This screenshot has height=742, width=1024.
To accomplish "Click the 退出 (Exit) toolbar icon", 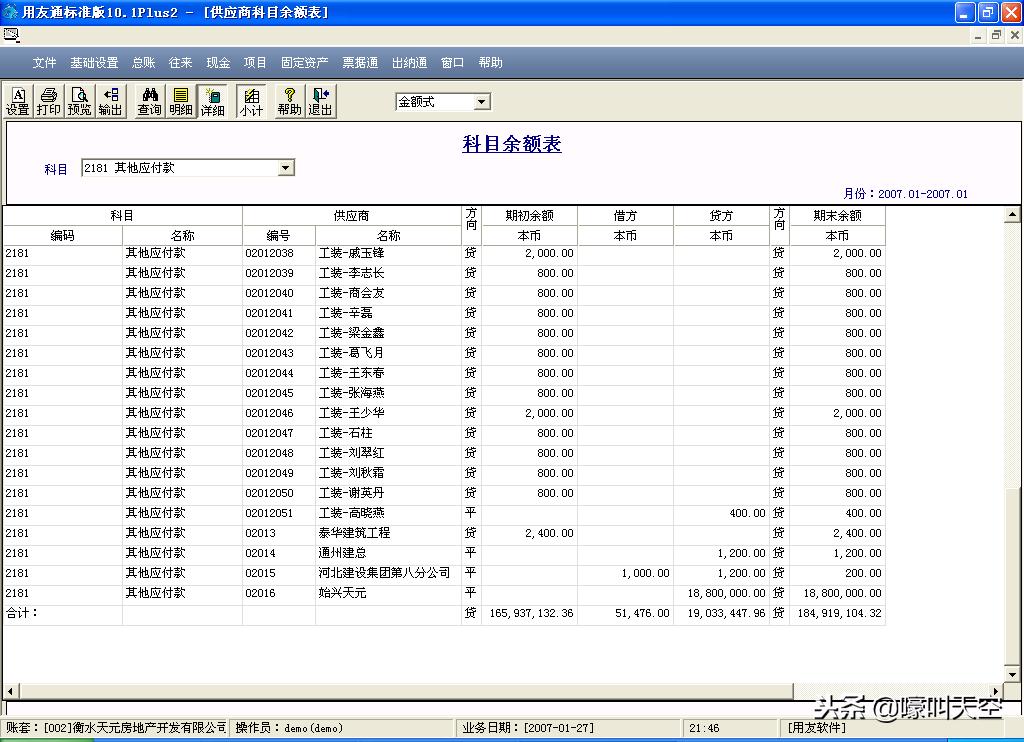I will 320,100.
